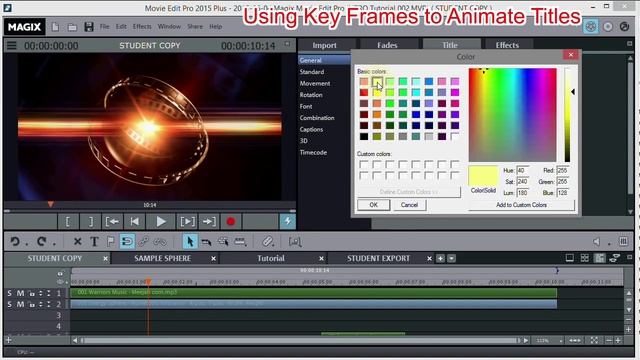Create a new project with the blank-page icon

pos(55,27)
